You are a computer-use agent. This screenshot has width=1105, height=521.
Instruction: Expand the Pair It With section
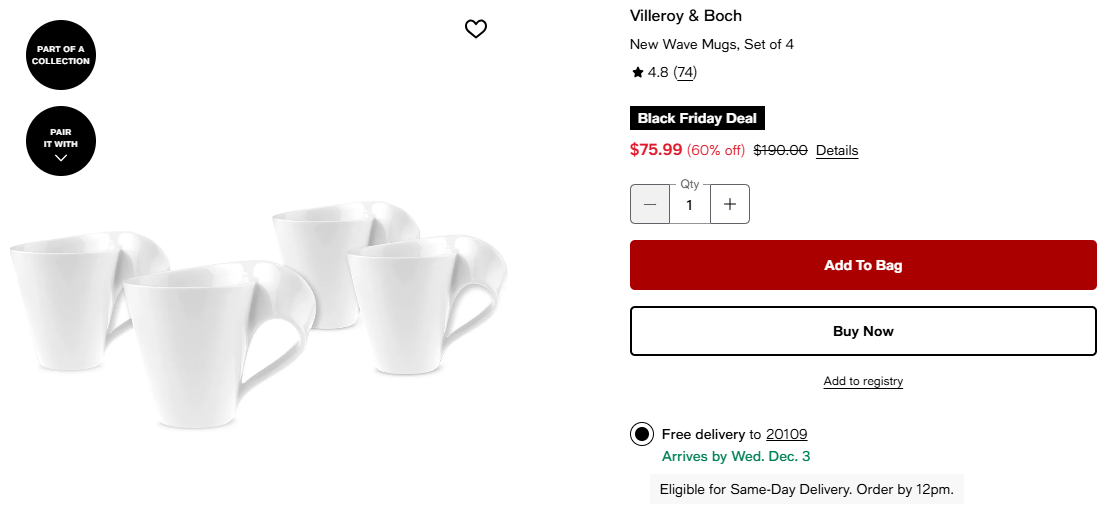(x=61, y=141)
